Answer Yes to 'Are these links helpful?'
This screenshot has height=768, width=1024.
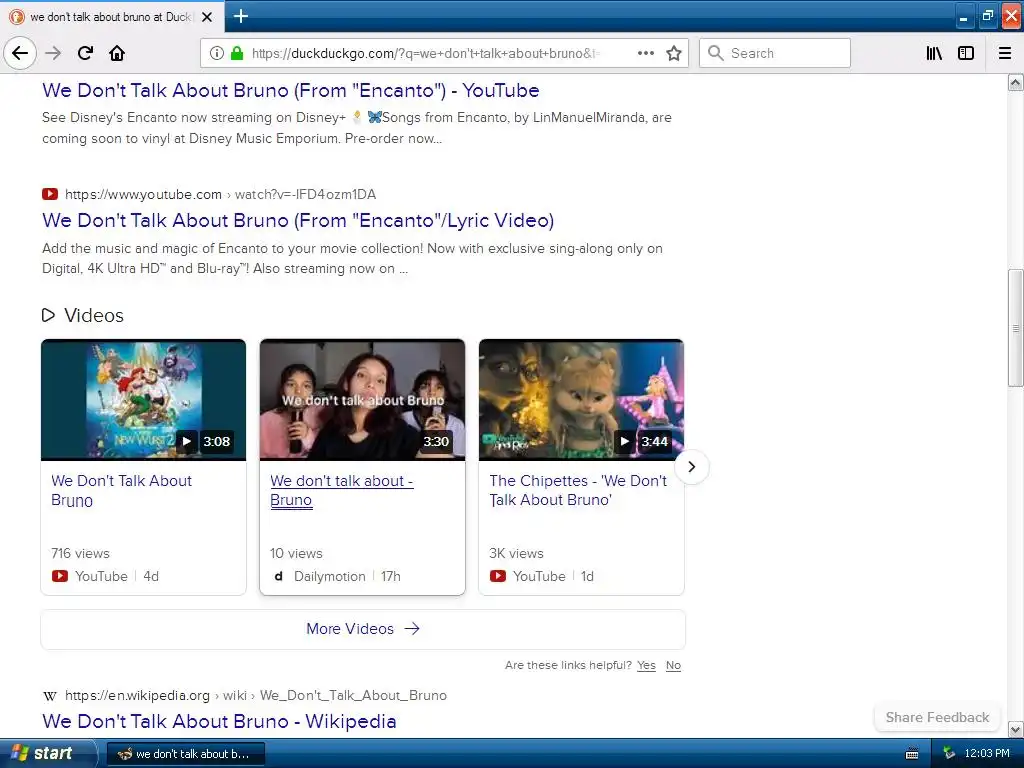pos(647,665)
